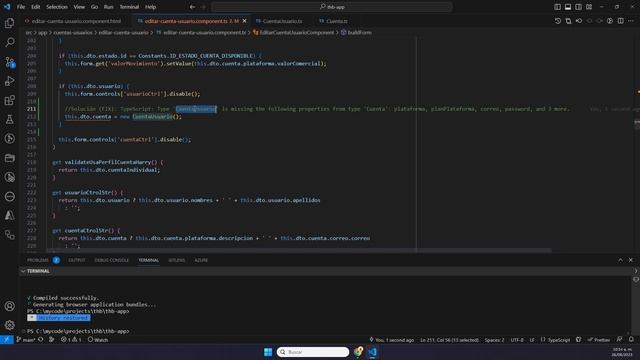Click the thb-app command center search box

point(332,7)
